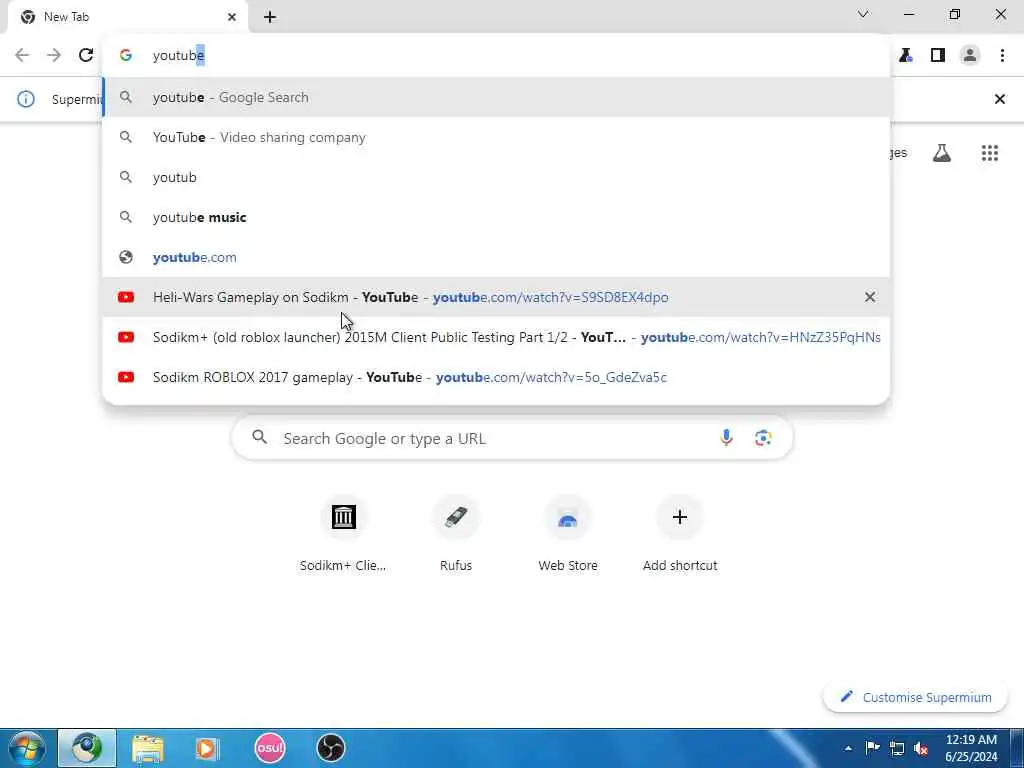The height and width of the screenshot is (768, 1024).
Task: Open new tab with plus button
Action: point(270,17)
